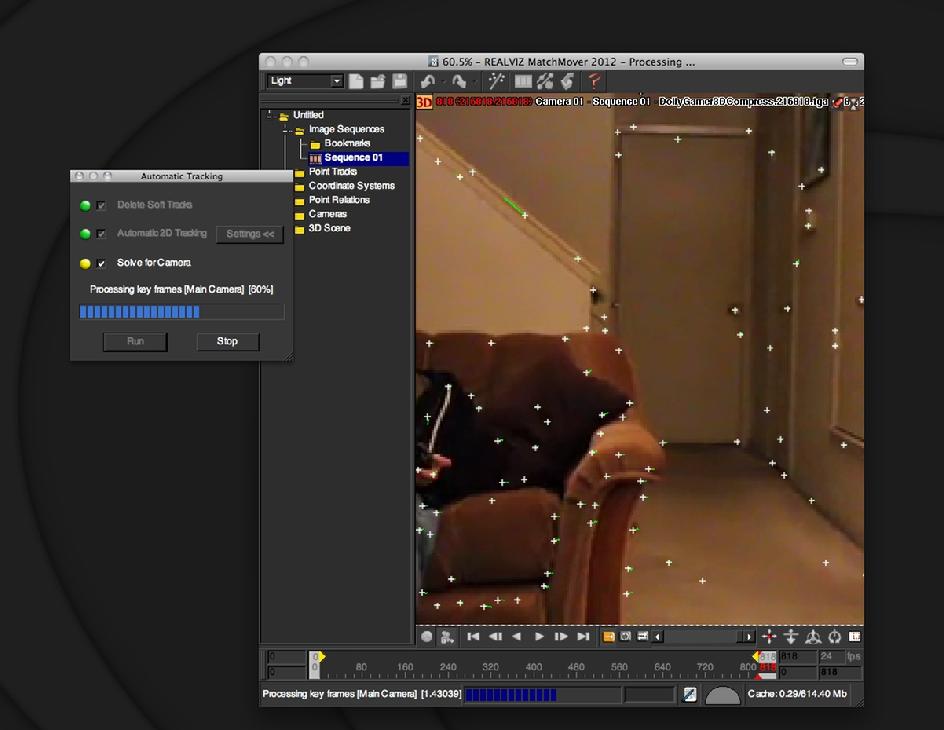Select the red crosshair navigation tool
The height and width of the screenshot is (730, 944).
[x=769, y=637]
